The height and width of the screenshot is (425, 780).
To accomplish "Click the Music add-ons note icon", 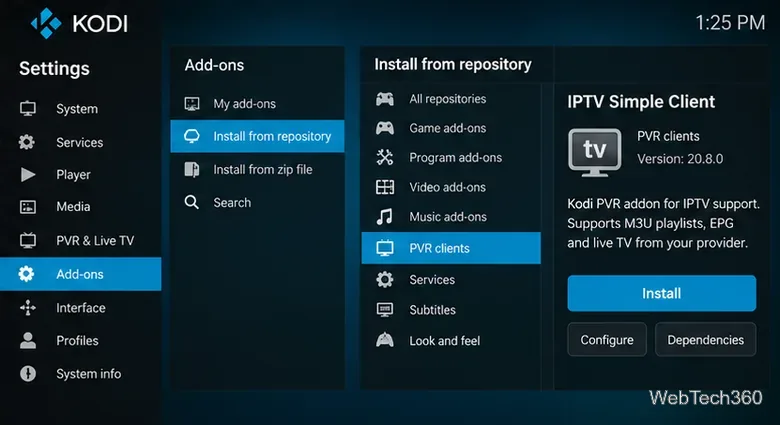I will tap(385, 216).
